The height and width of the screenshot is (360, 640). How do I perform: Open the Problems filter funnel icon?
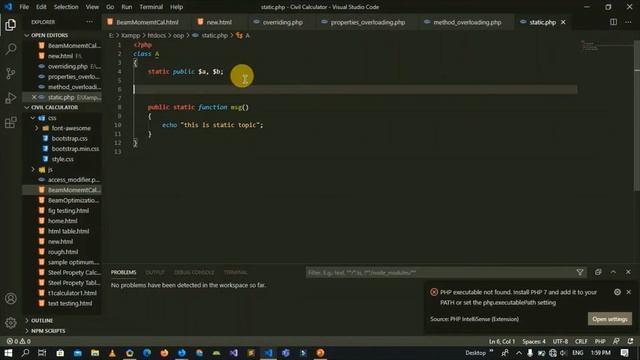coord(580,272)
